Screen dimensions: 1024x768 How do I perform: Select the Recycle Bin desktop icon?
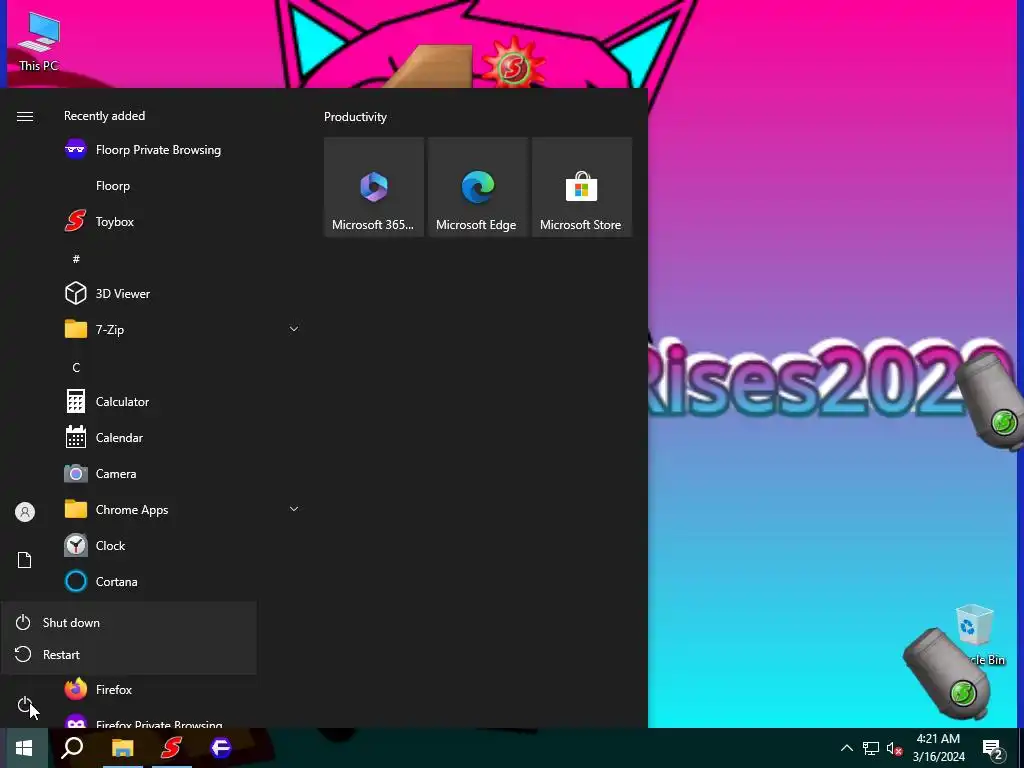[976, 635]
